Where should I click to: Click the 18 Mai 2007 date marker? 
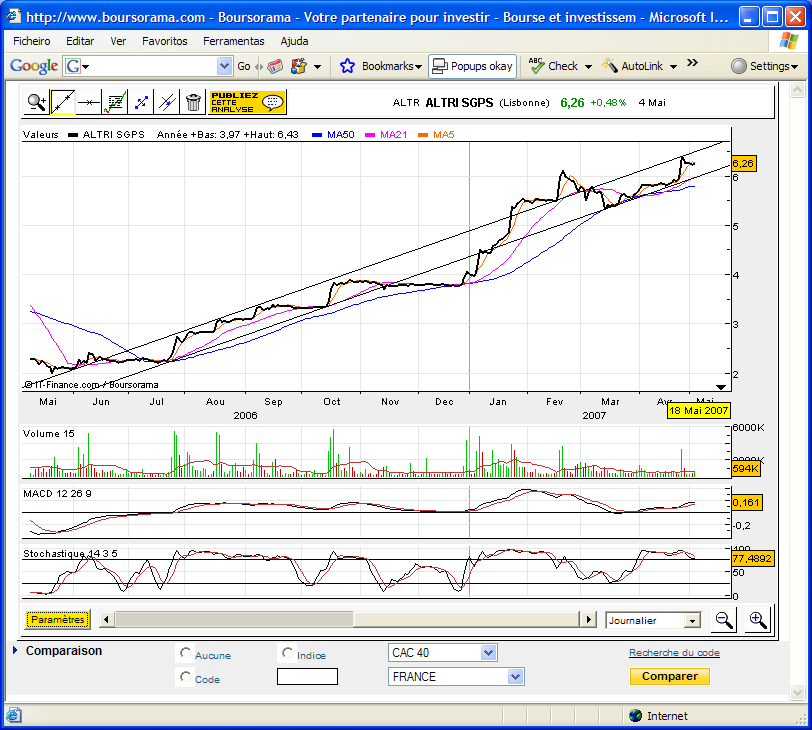699,411
